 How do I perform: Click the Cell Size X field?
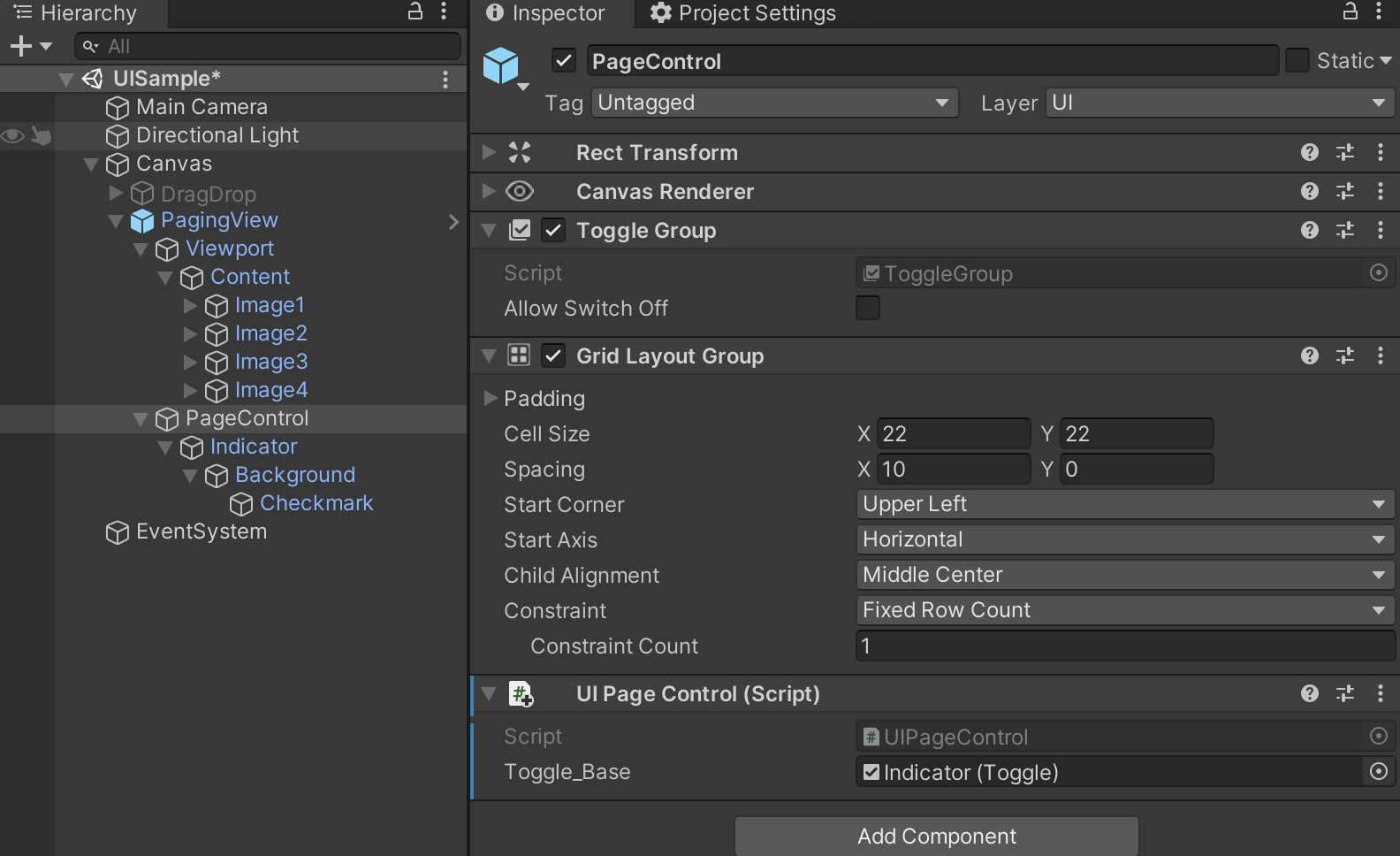954,433
